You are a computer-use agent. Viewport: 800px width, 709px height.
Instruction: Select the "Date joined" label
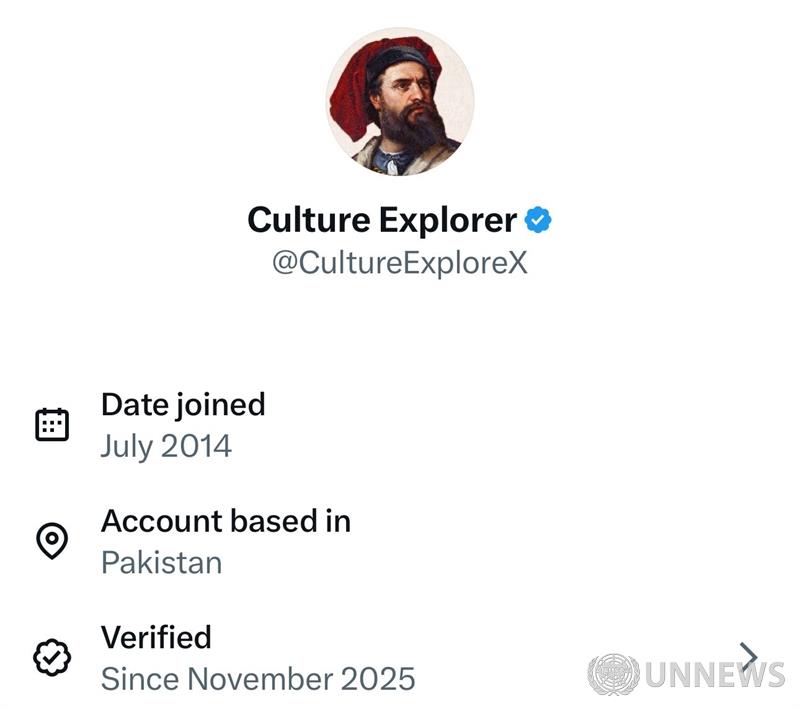[183, 404]
